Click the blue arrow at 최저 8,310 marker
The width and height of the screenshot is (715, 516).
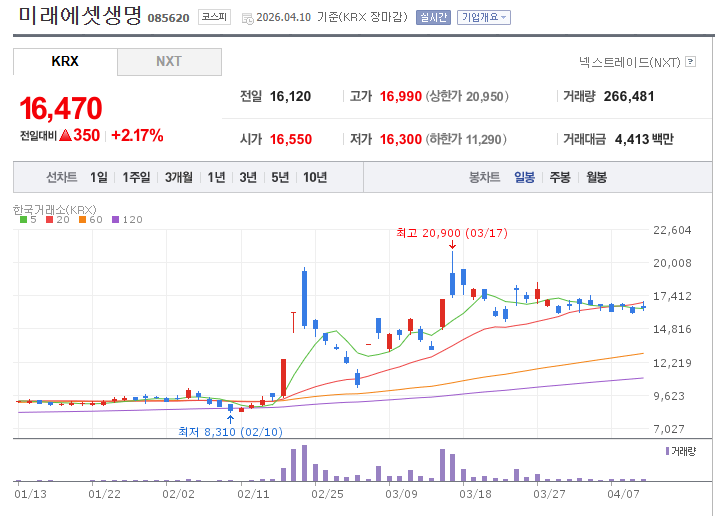[x=231, y=418]
